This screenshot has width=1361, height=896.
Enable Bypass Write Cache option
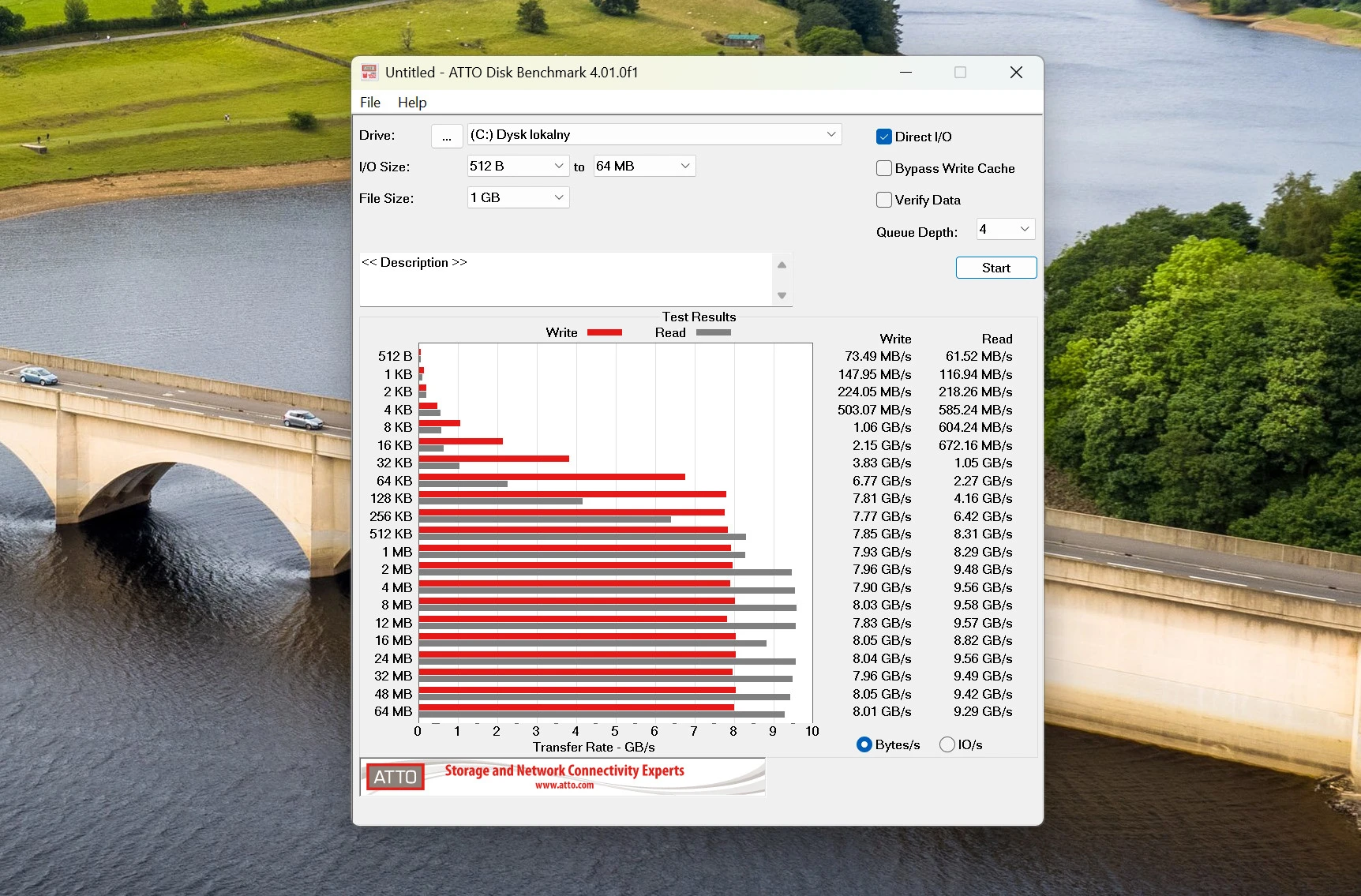[884, 168]
